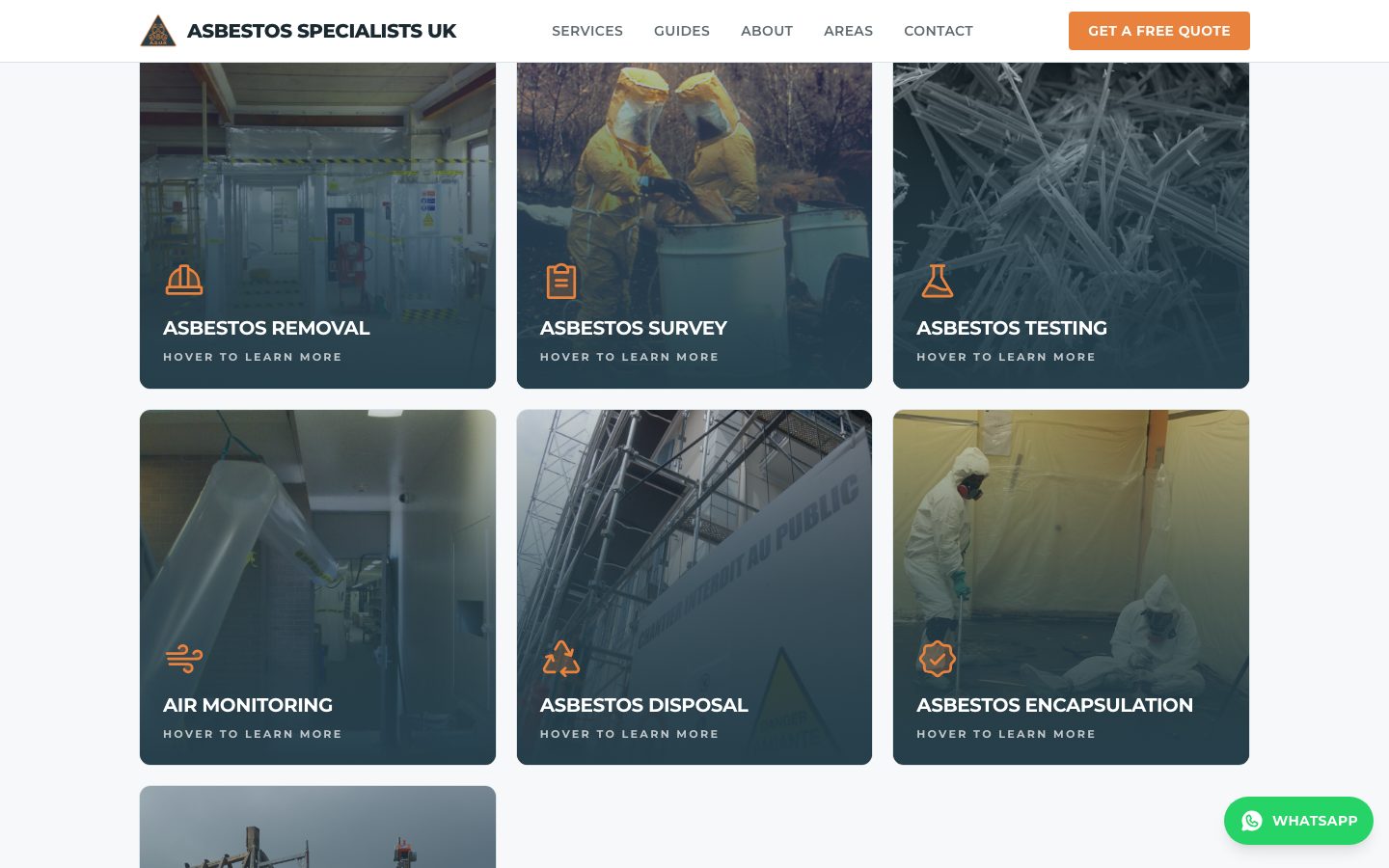Open the Asbestos Encapsulation heading link
The height and width of the screenshot is (868, 1389).
1054,705
